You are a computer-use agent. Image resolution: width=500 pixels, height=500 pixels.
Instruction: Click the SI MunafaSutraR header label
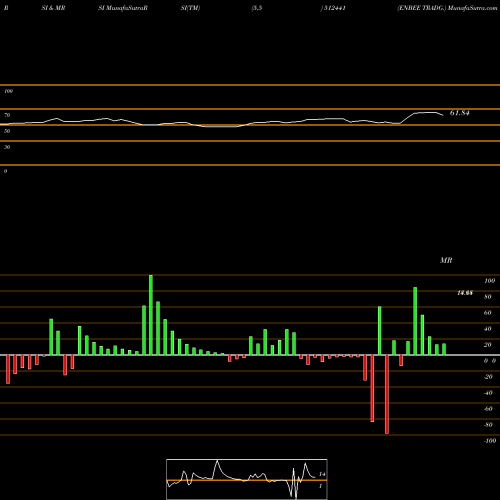pyautogui.click(x=123, y=8)
